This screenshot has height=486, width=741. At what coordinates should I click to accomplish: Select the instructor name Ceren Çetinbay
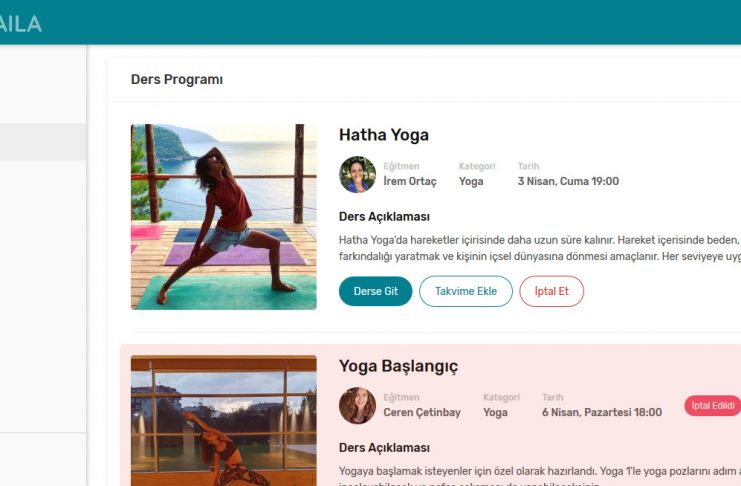click(422, 412)
